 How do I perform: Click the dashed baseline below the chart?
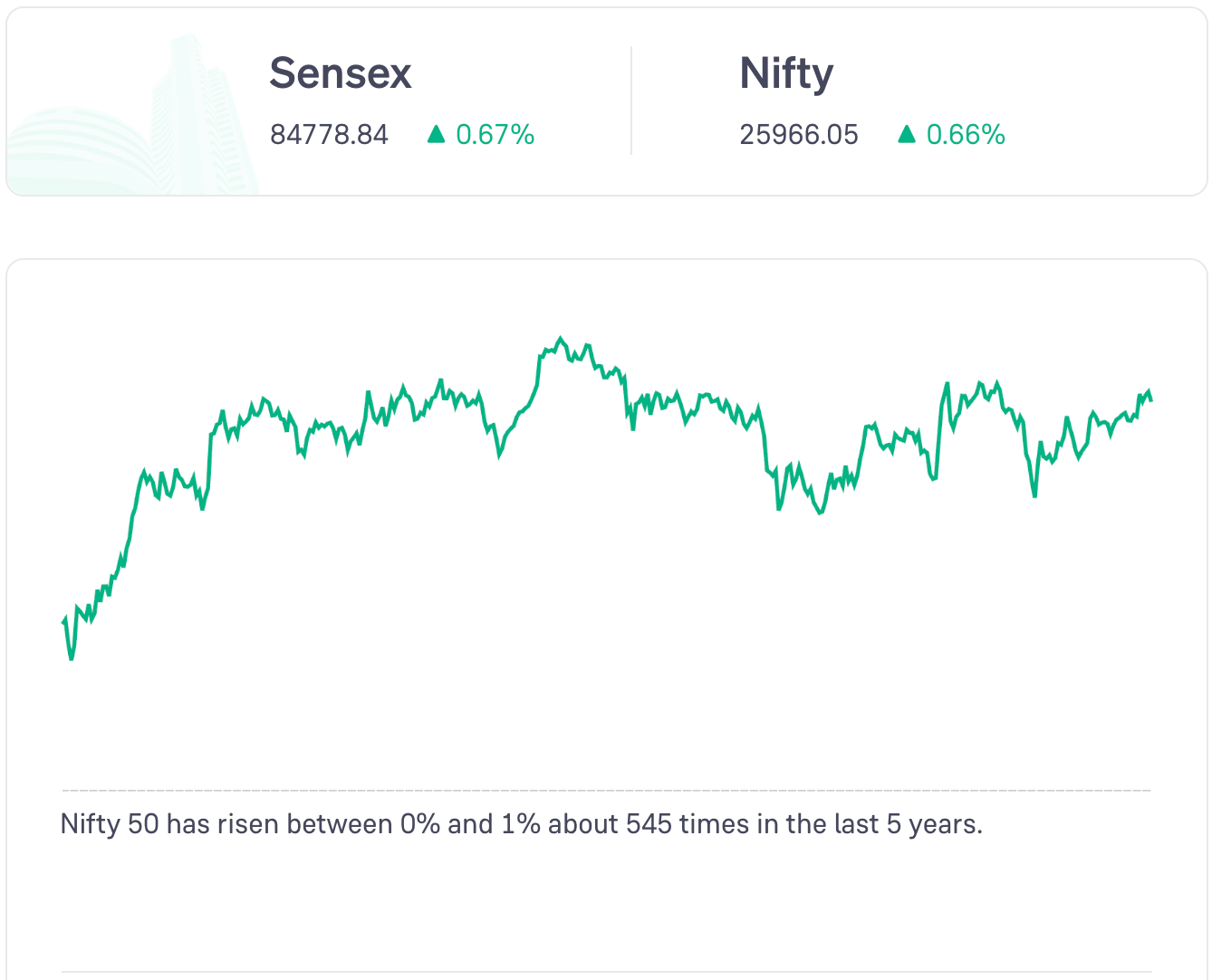[x=606, y=791]
